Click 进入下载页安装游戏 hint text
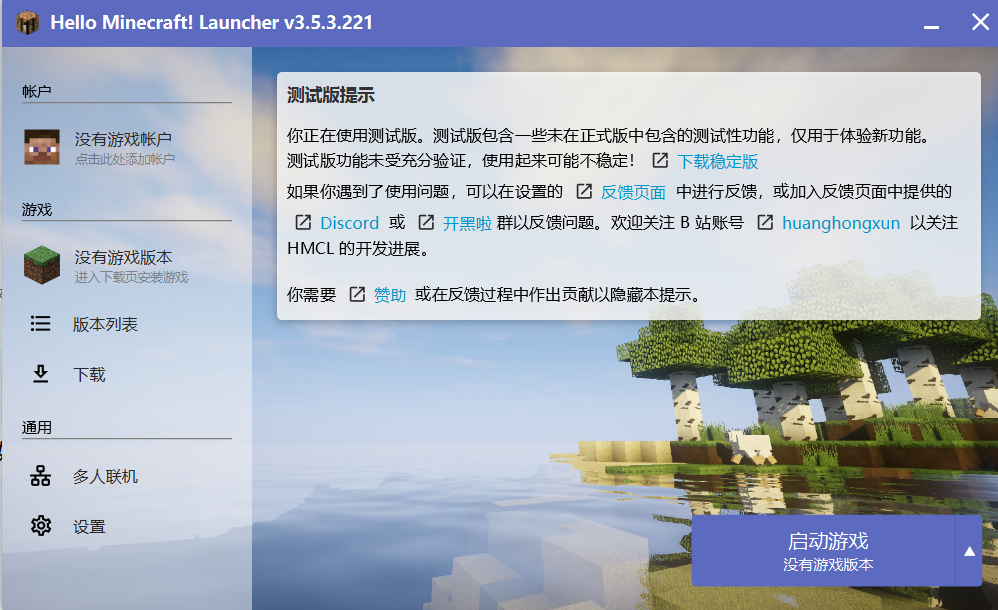Screen dimensions: 998x610 [x=131, y=278]
